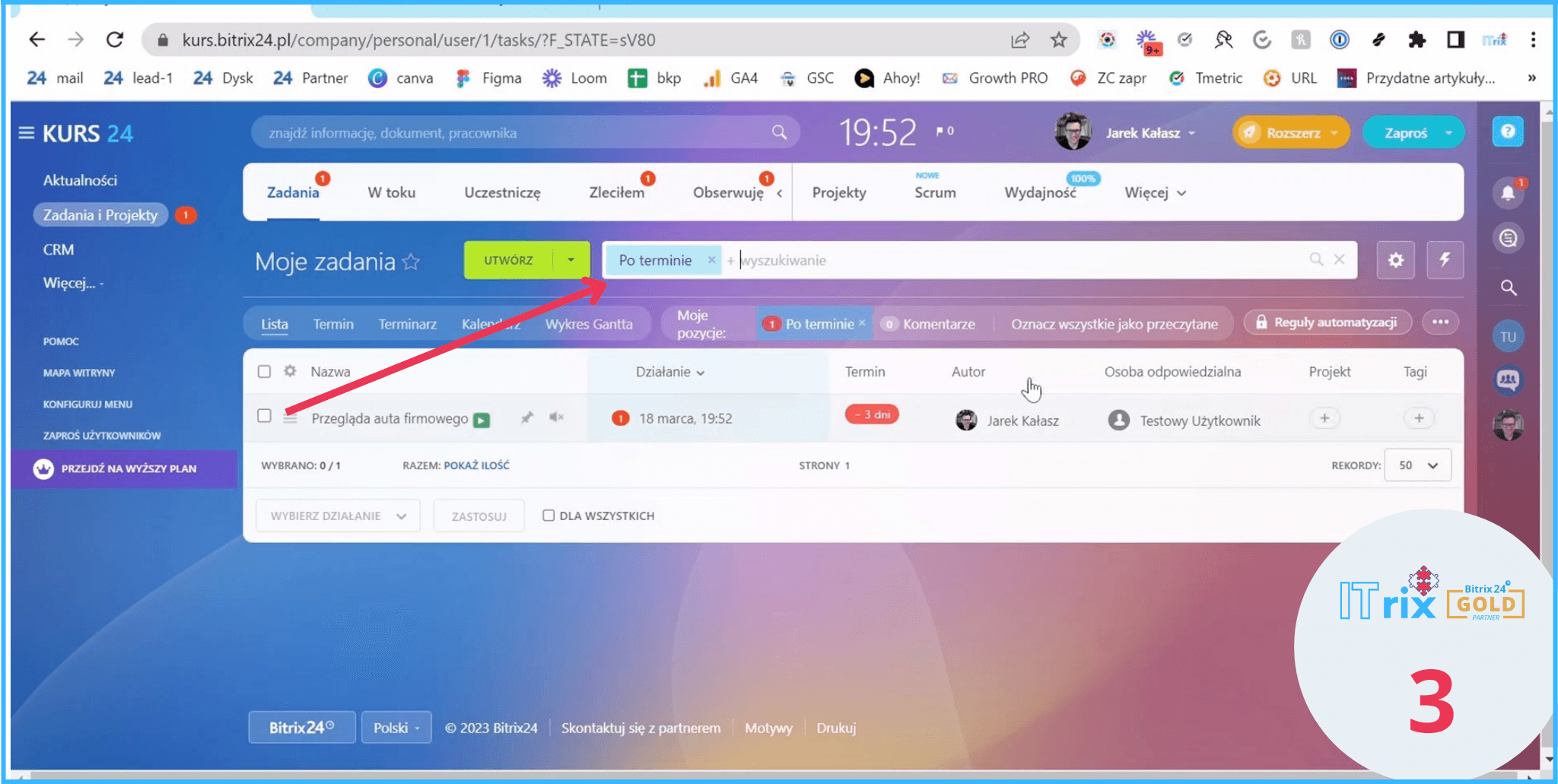This screenshot has height=784, width=1558.
Task: Switch to the Projekty tab
Action: tap(838, 193)
